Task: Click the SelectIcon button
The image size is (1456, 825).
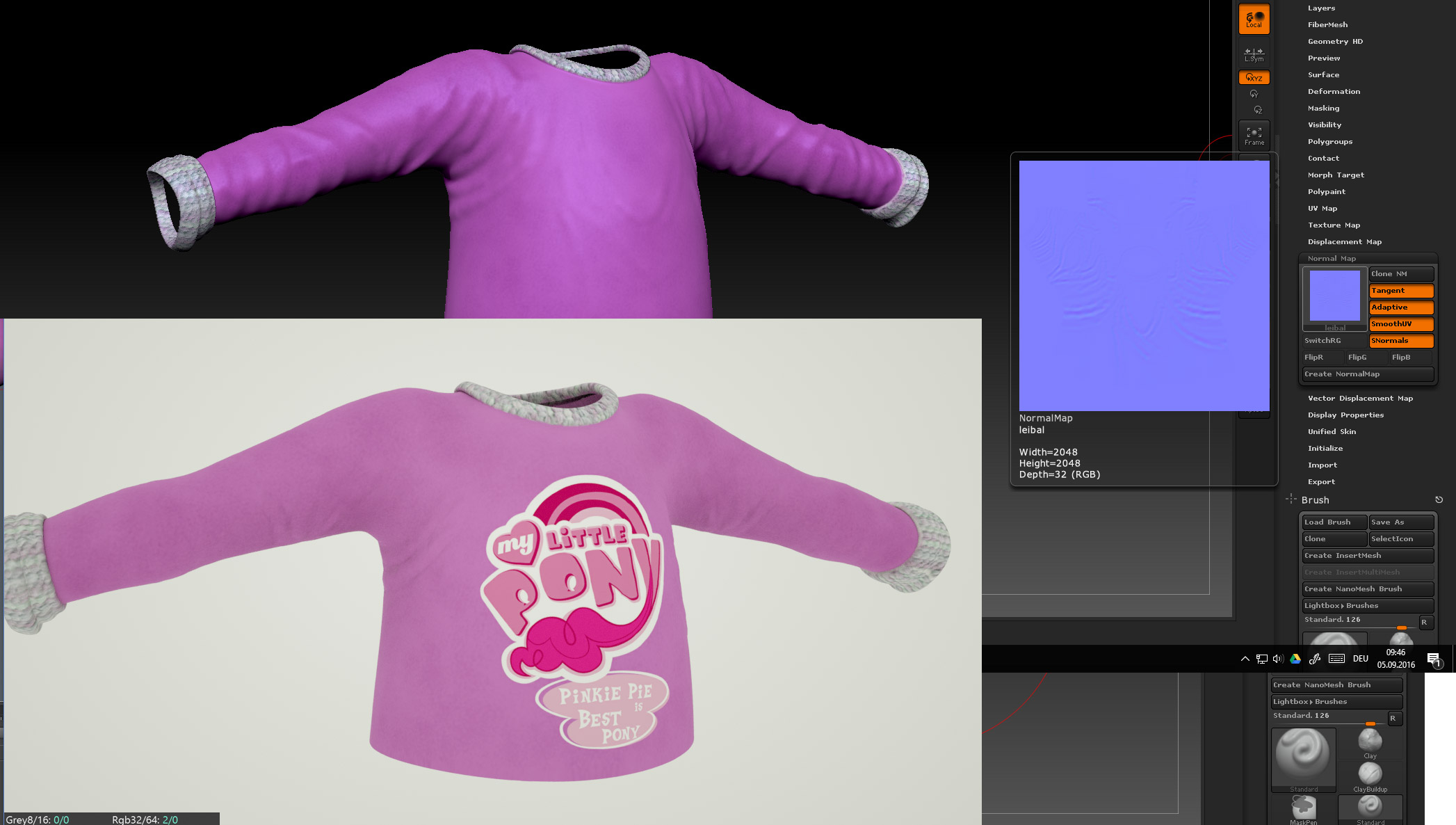Action: tap(1401, 539)
